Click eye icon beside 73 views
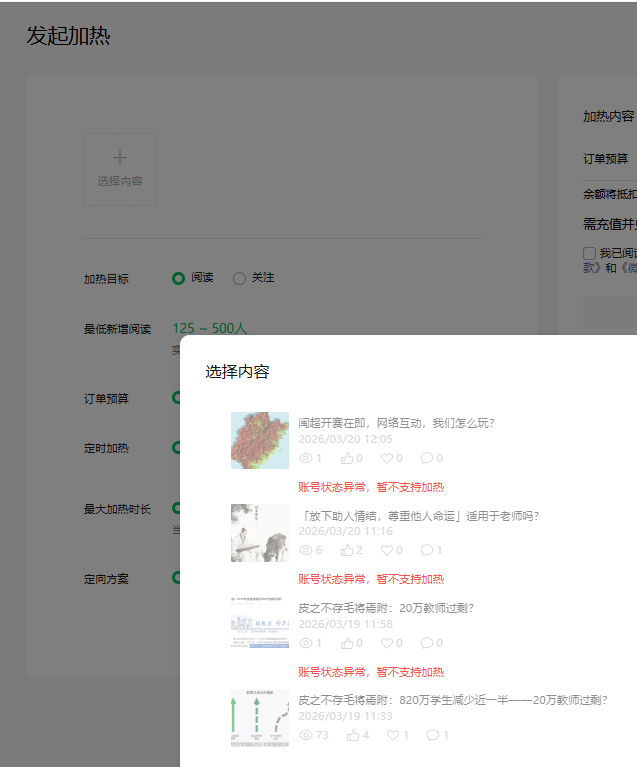 pos(306,735)
